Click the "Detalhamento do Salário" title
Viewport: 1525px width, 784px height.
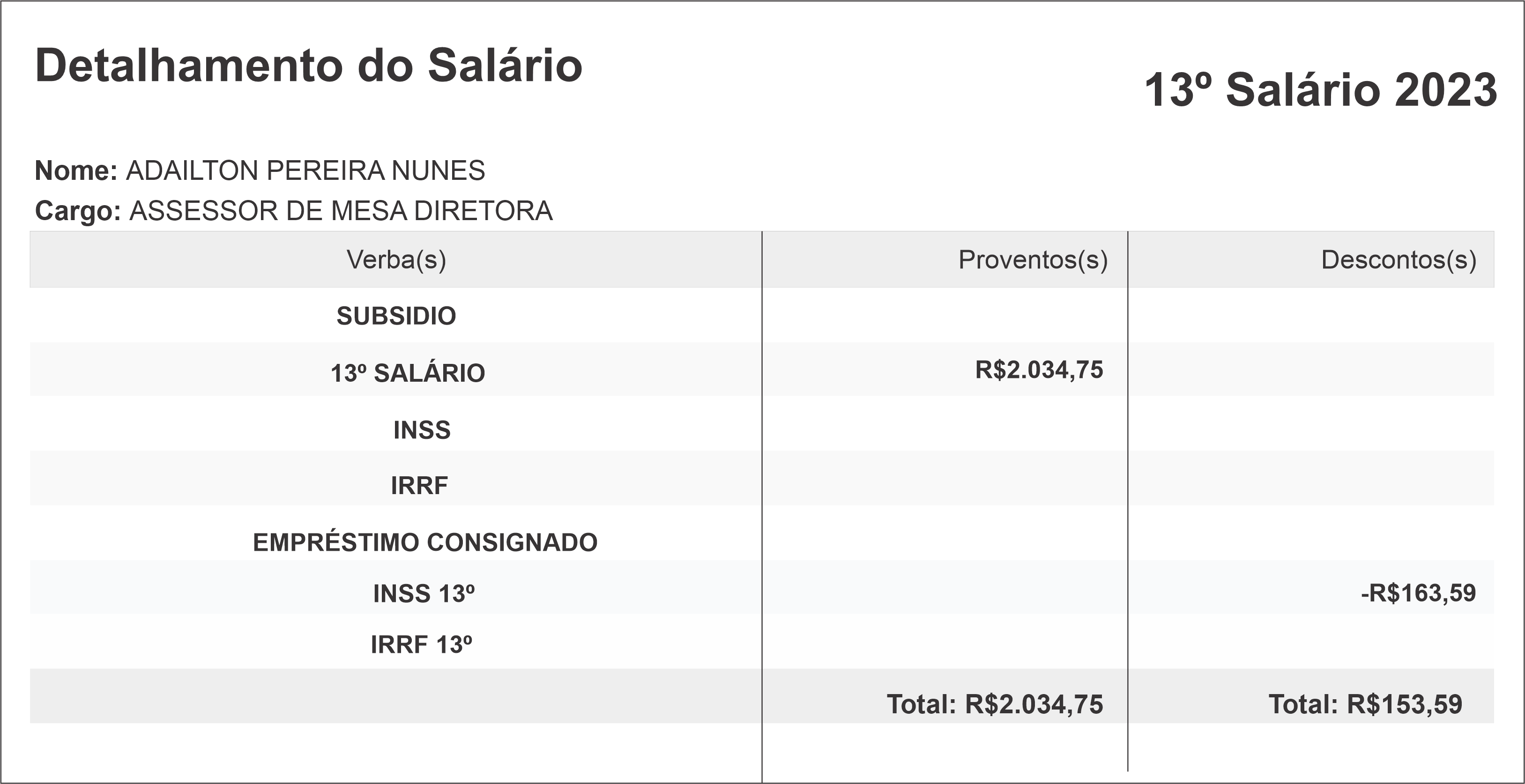308,66
